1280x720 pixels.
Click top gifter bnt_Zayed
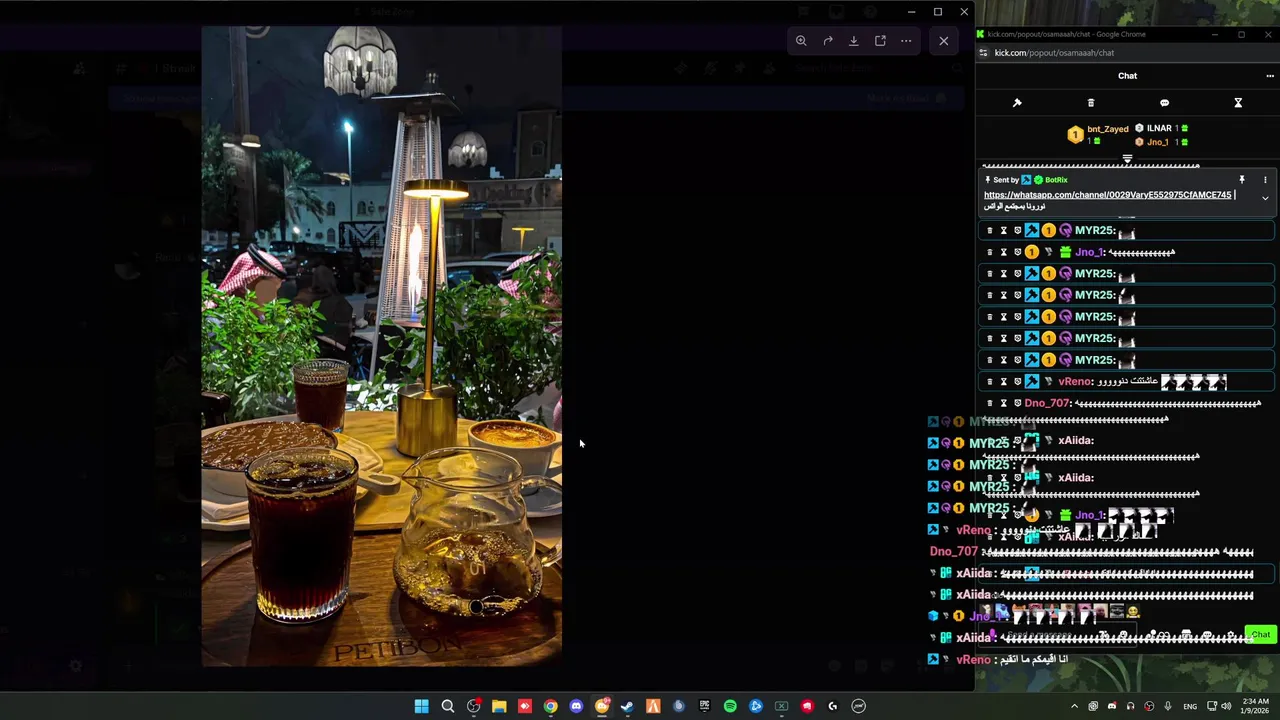coord(1108,129)
